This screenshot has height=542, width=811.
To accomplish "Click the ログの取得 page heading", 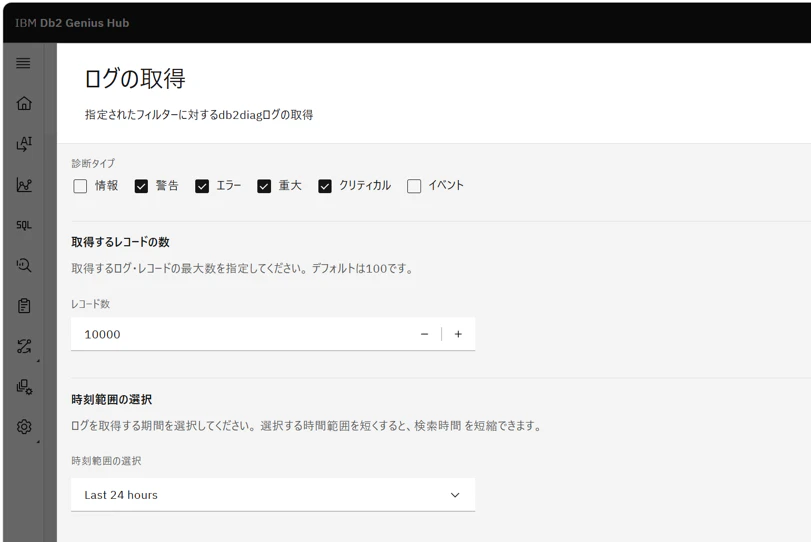I will (x=135, y=79).
